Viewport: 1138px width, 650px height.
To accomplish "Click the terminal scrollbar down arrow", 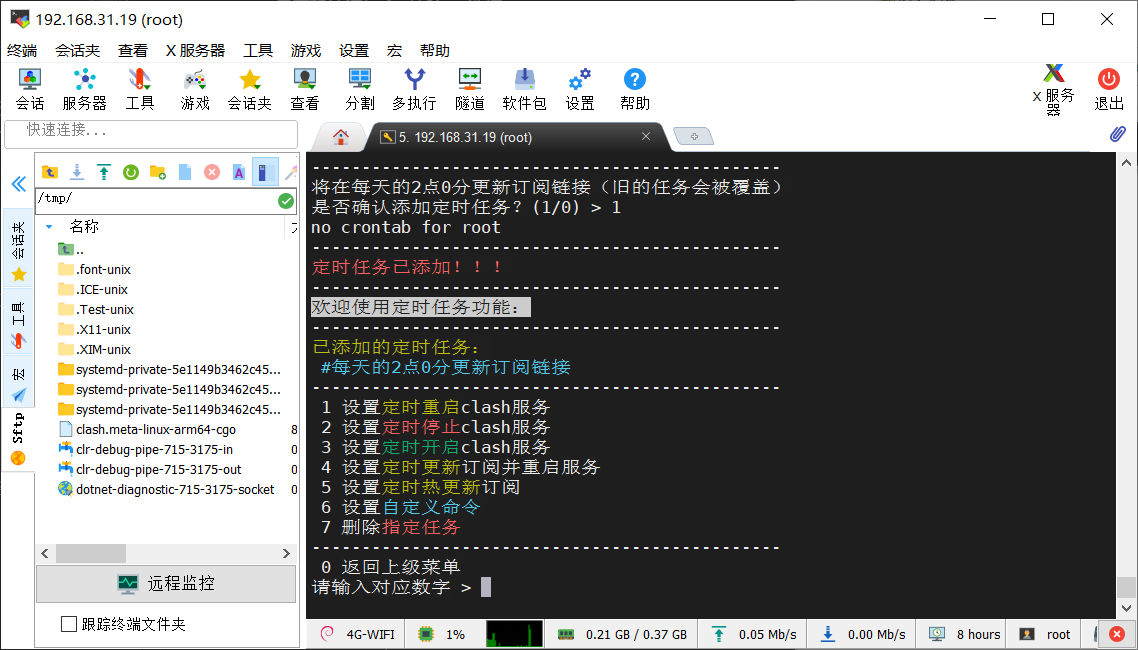I will [1126, 608].
